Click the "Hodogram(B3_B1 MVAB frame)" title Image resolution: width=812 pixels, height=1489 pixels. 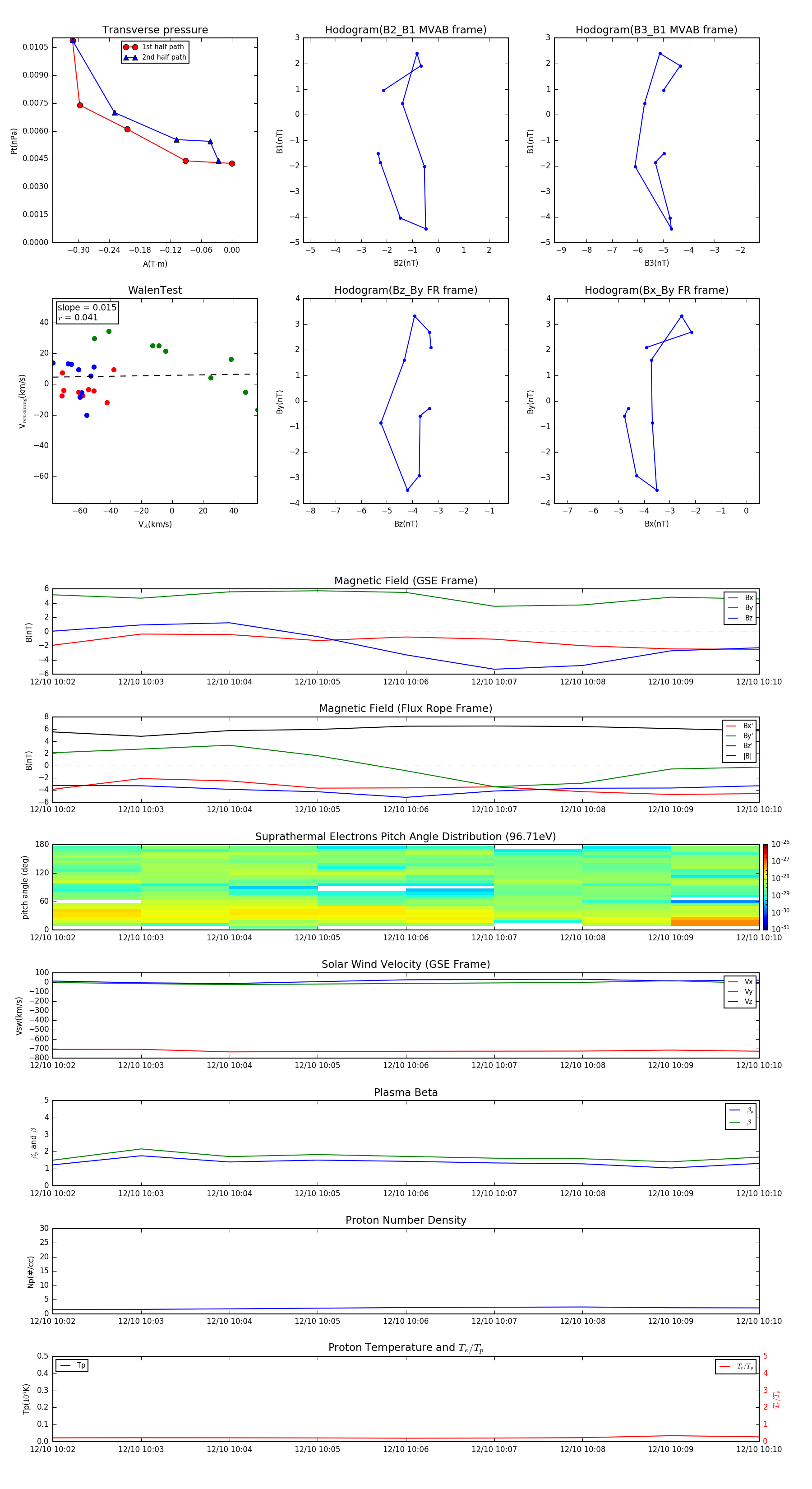click(656, 30)
